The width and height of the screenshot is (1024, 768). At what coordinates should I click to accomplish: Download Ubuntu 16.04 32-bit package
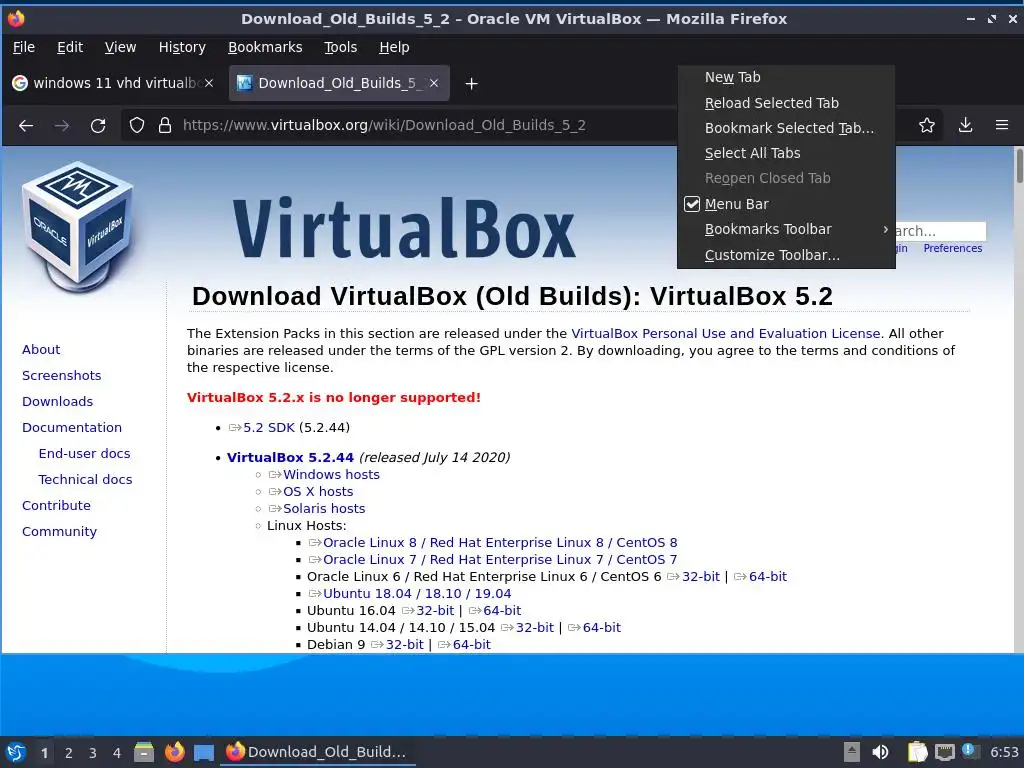coord(428,611)
